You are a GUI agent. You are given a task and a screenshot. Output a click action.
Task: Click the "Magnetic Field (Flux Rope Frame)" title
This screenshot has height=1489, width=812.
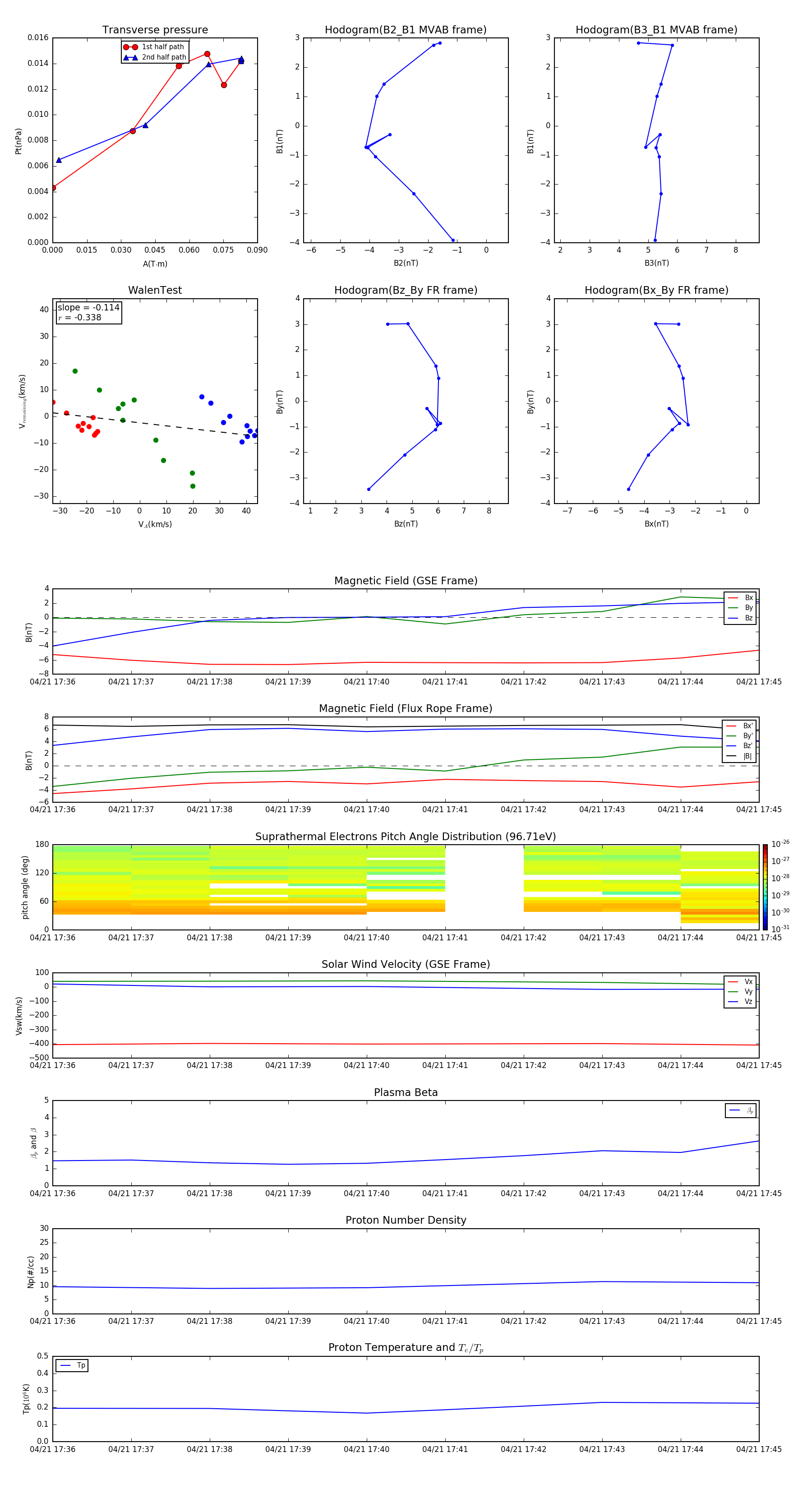coord(406,709)
